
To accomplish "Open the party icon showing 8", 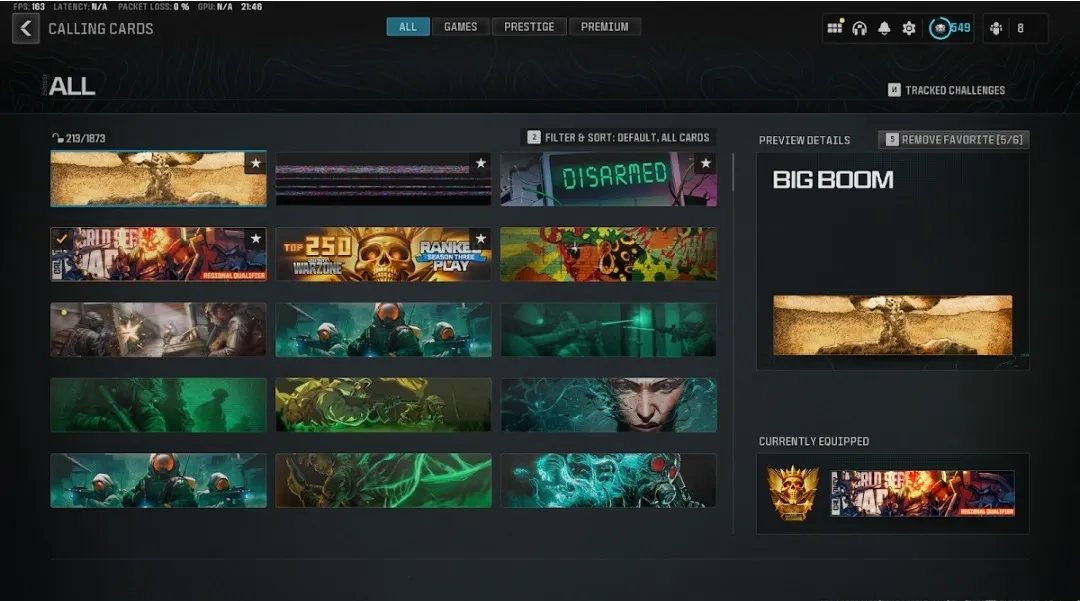I will coord(996,28).
